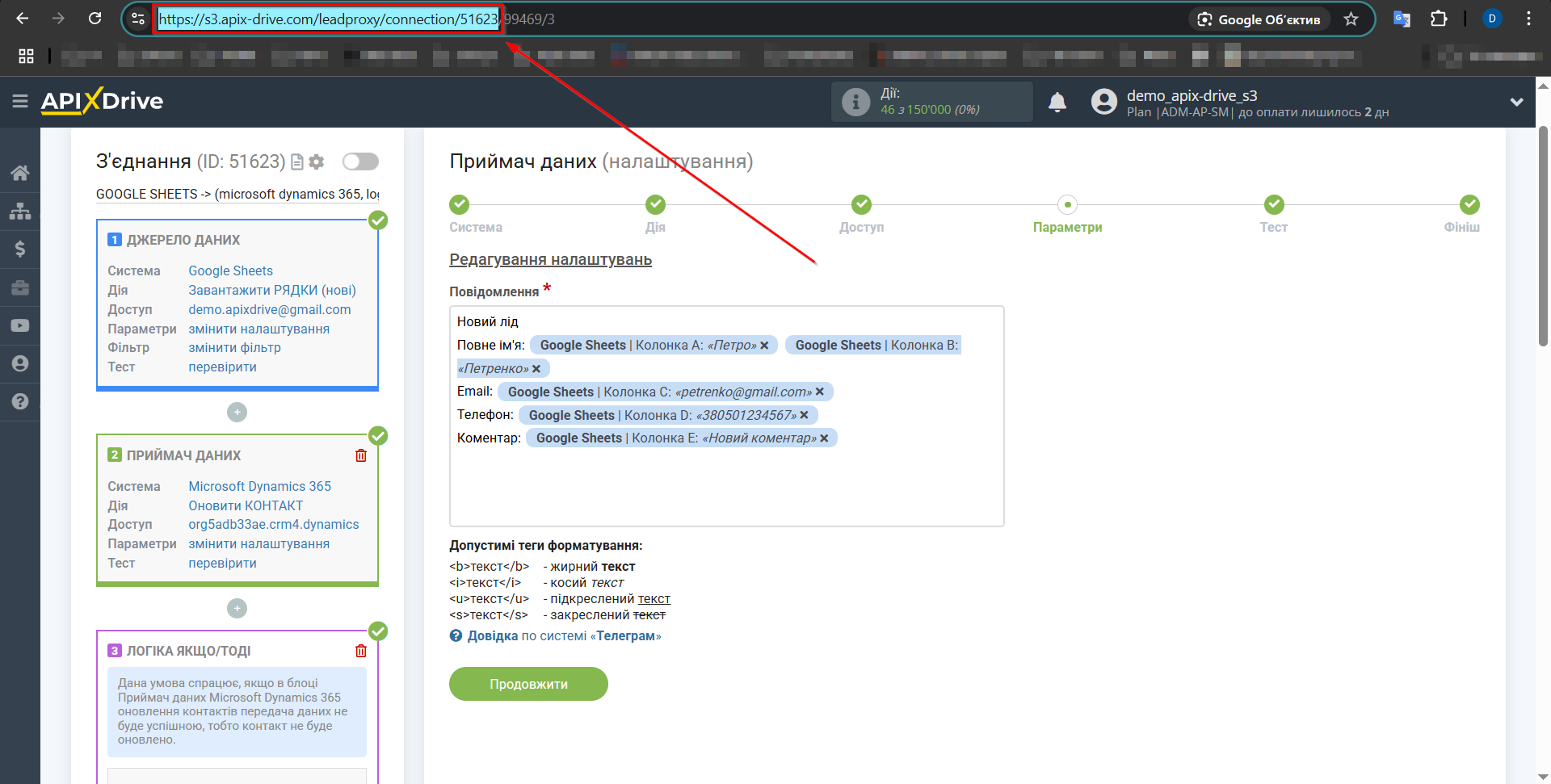Click Оновити КОНТАКТ action link
The width and height of the screenshot is (1551, 784).
pos(246,505)
